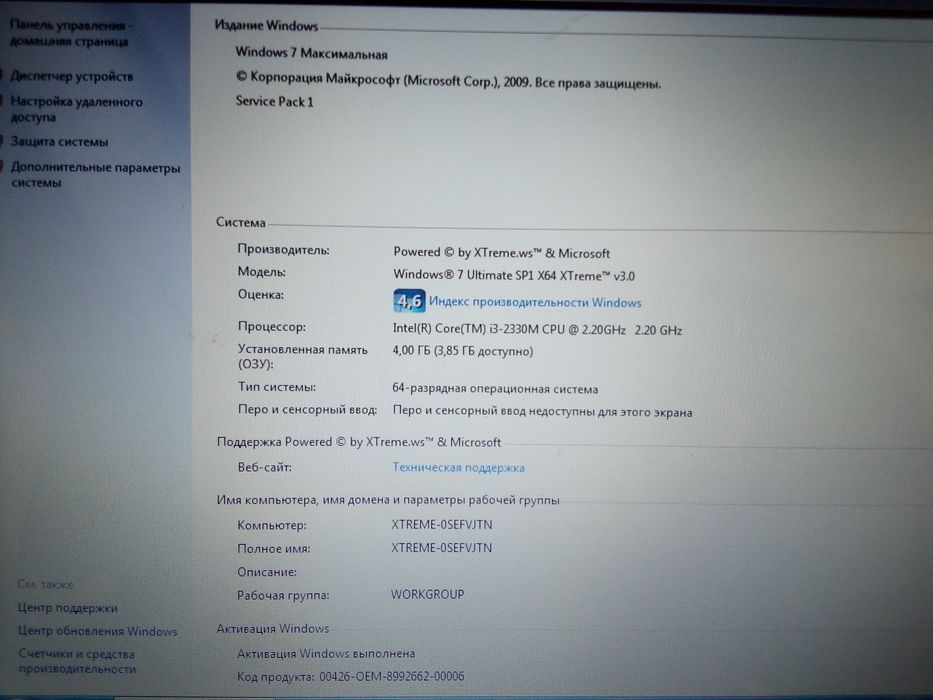The width and height of the screenshot is (933, 700).
Task: Select the Активация Windows выполнена text
Action: point(326,654)
